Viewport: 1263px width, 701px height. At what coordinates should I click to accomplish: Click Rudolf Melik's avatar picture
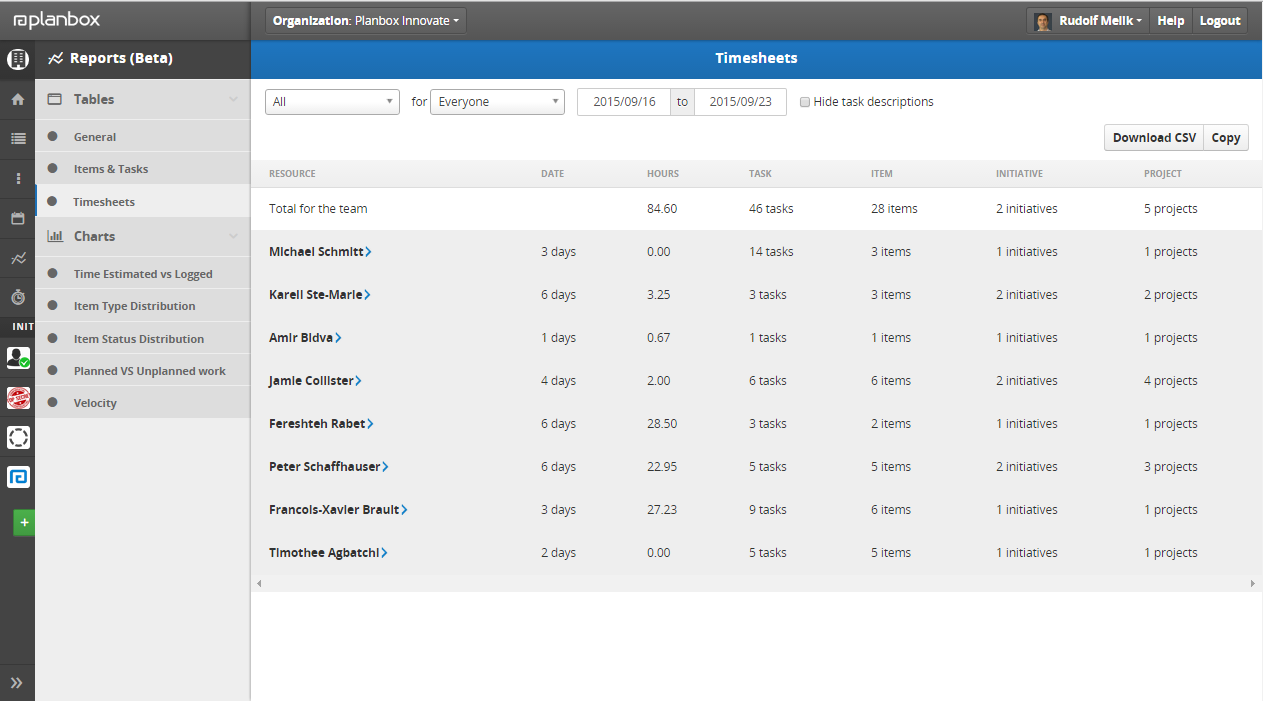(x=1043, y=21)
